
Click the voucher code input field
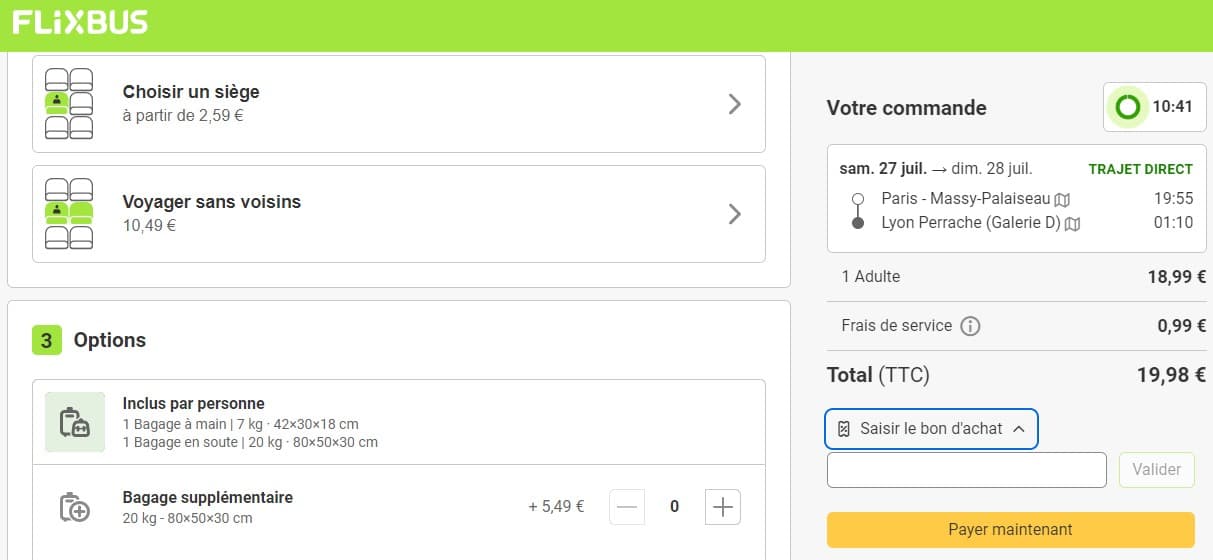pos(966,470)
